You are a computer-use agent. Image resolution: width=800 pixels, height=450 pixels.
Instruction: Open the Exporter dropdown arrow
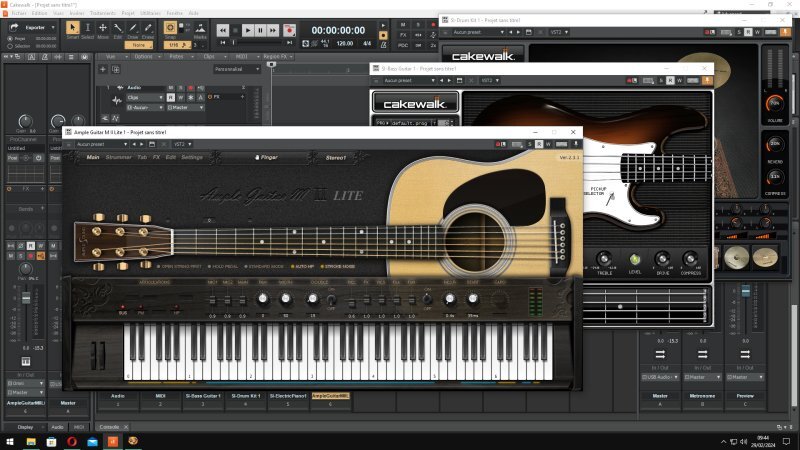click(53, 28)
